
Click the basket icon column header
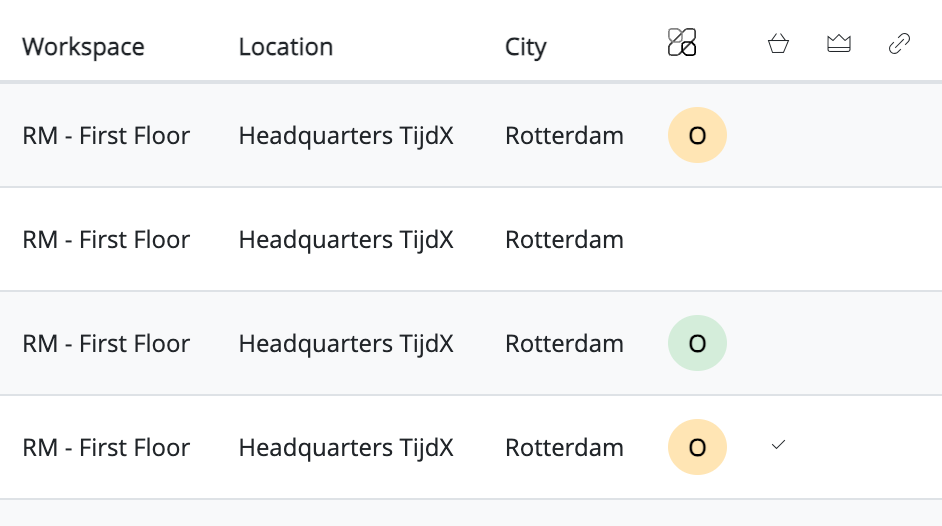click(778, 43)
